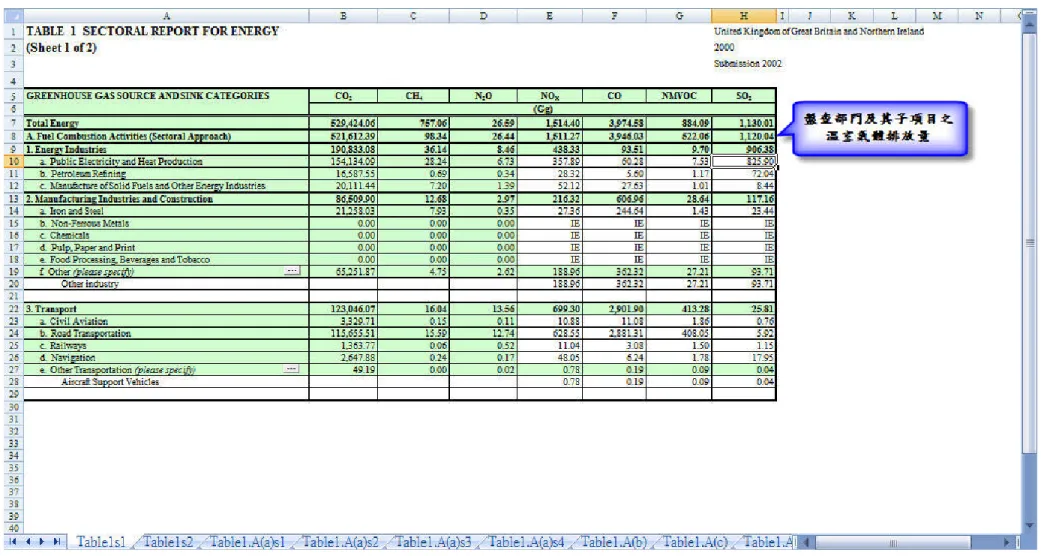
Task: Select Transport CO value 2,901.90
Action: [614, 309]
